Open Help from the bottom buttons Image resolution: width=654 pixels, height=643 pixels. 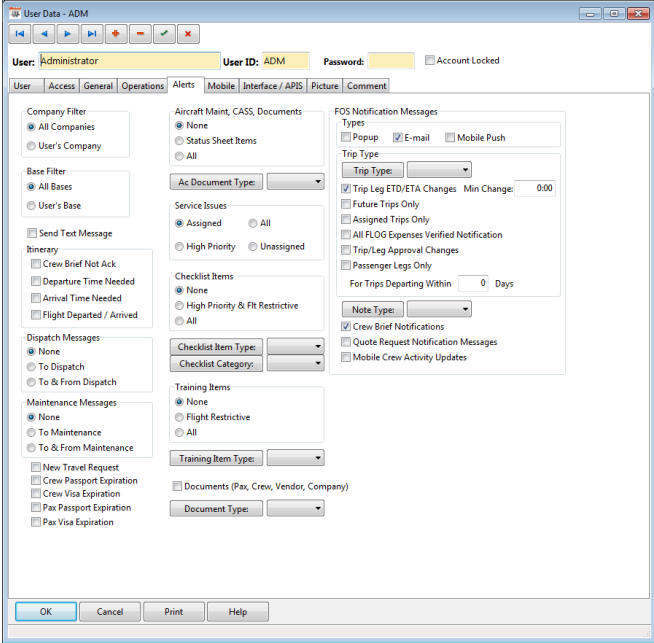(238, 612)
